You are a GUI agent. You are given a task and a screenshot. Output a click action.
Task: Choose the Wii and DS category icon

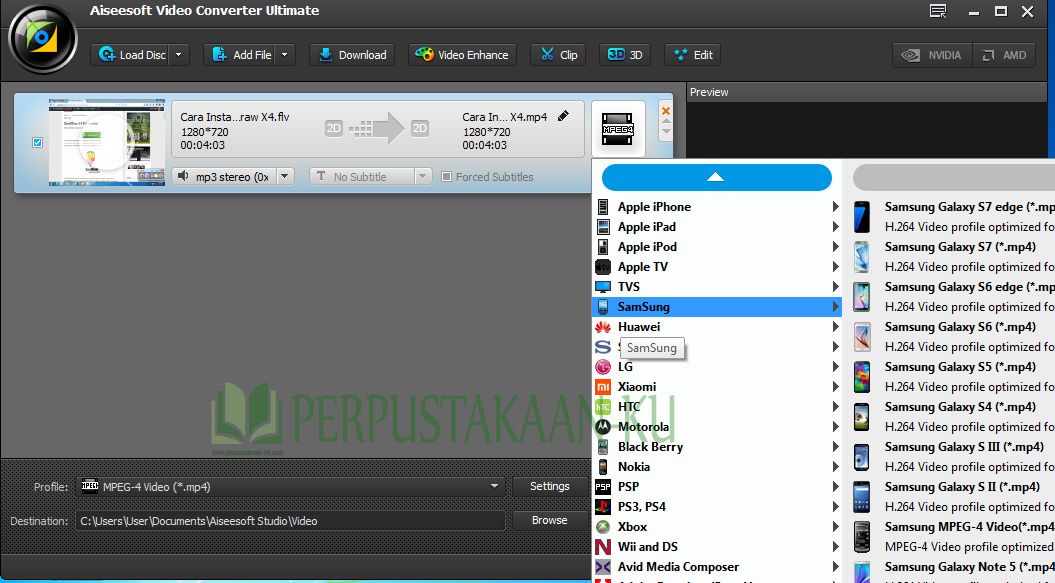point(603,547)
